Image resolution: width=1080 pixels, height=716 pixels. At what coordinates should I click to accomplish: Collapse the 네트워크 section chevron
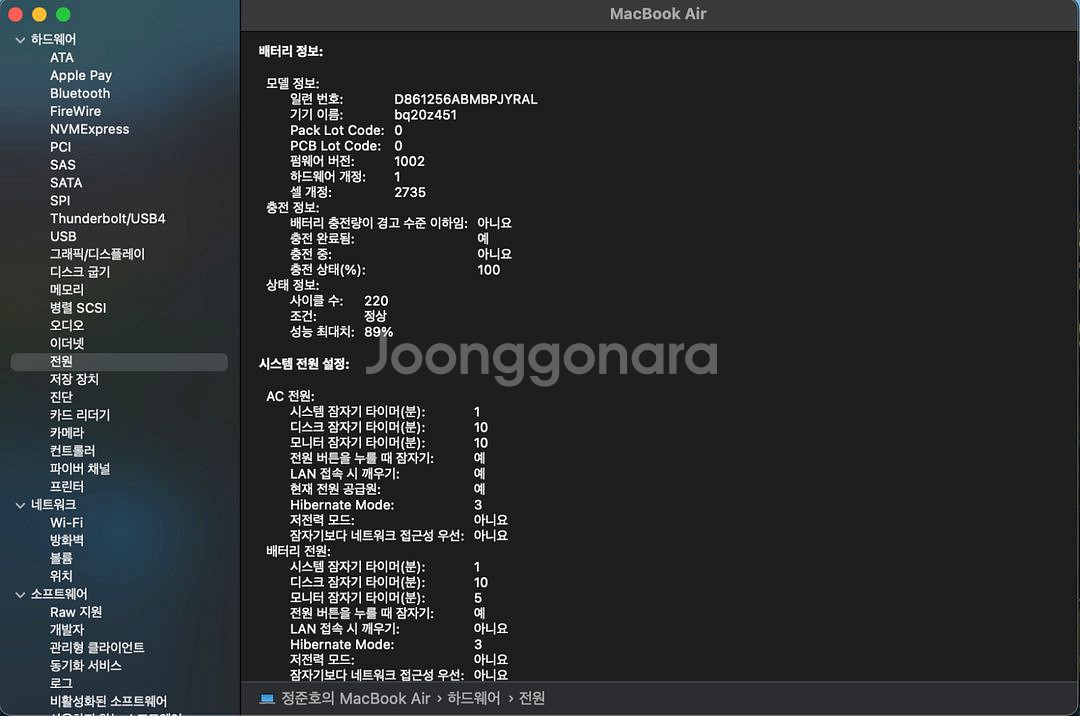20,505
